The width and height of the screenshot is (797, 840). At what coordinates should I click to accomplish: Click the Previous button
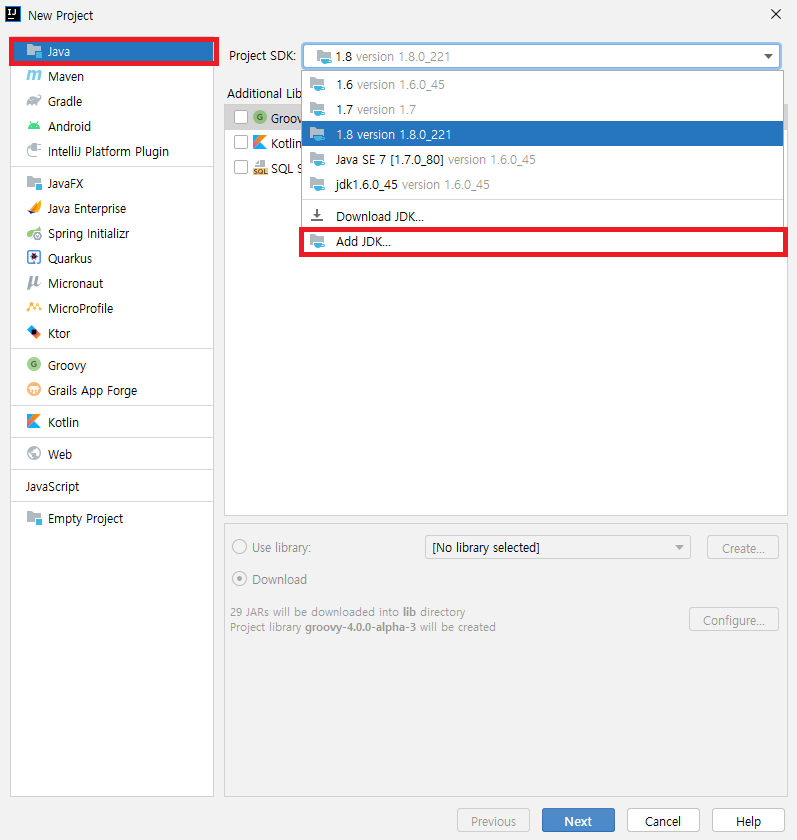click(x=493, y=821)
